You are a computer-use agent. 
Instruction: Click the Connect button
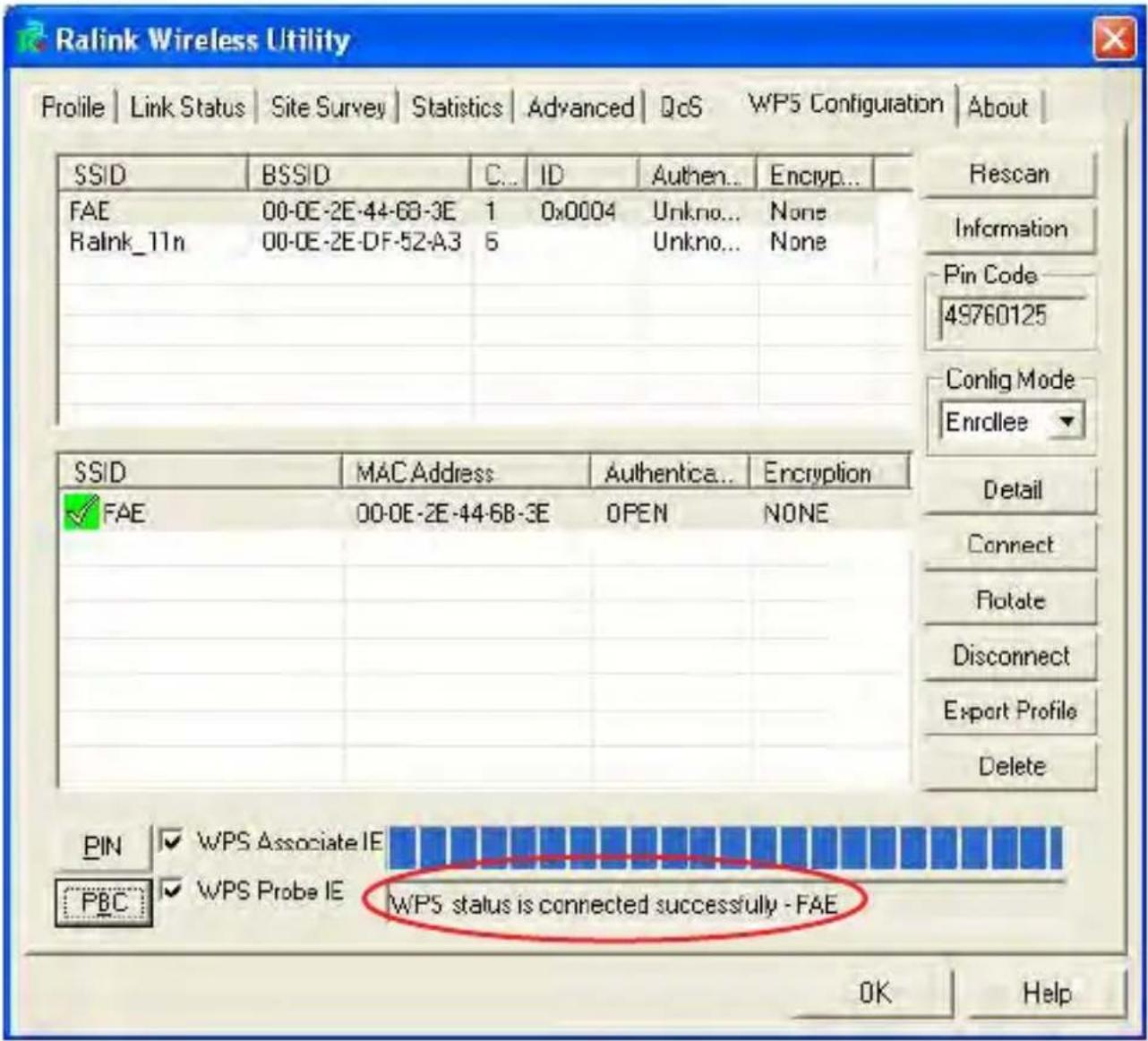point(1011,545)
